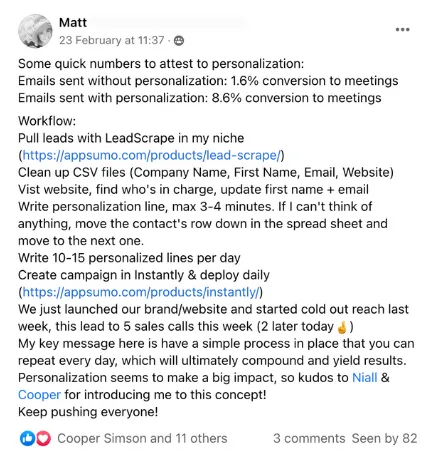Click the 8.6% conversion to meetings line

[200, 98]
